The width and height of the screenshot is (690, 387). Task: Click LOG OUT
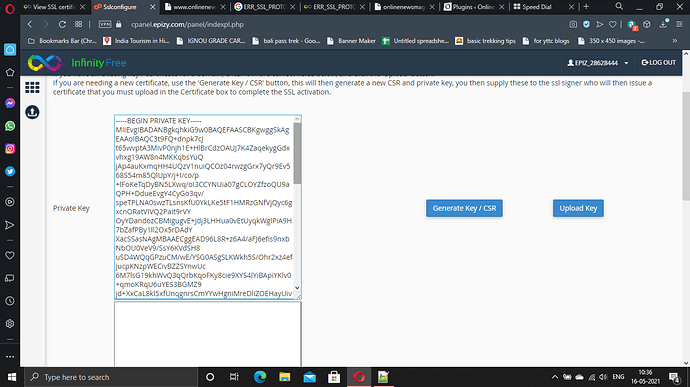(659, 63)
